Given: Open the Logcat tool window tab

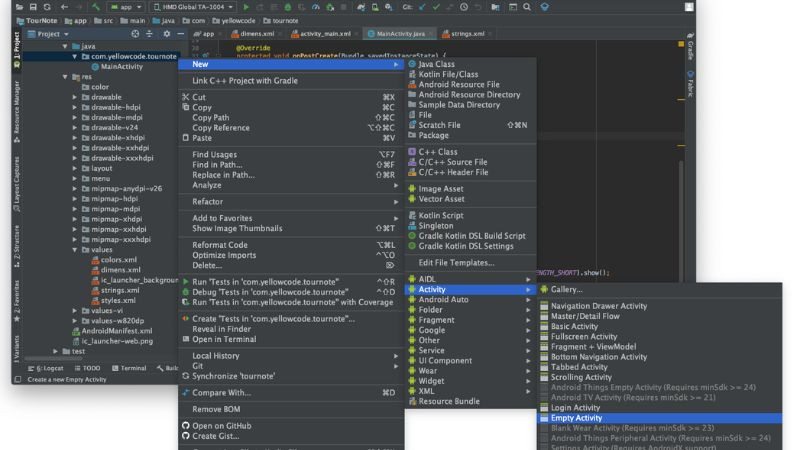Looking at the screenshot, I should (x=46, y=368).
